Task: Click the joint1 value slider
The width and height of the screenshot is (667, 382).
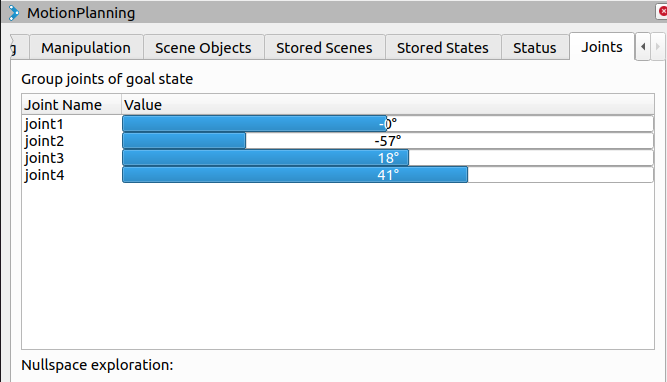Action: click(x=388, y=124)
